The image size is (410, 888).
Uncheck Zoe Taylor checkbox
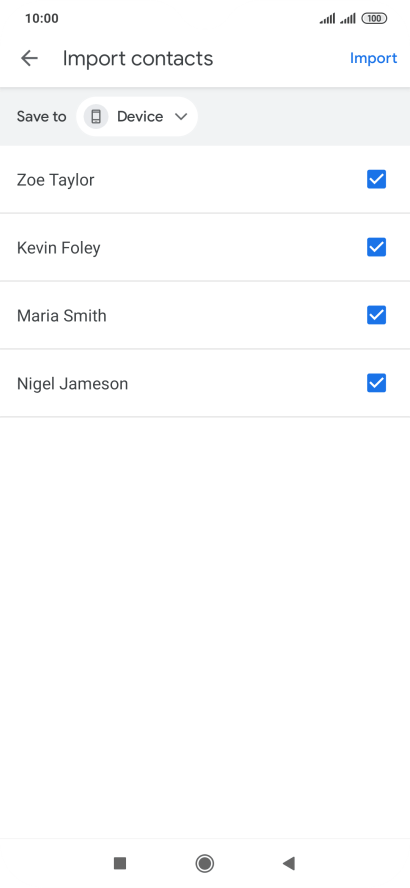tap(377, 180)
